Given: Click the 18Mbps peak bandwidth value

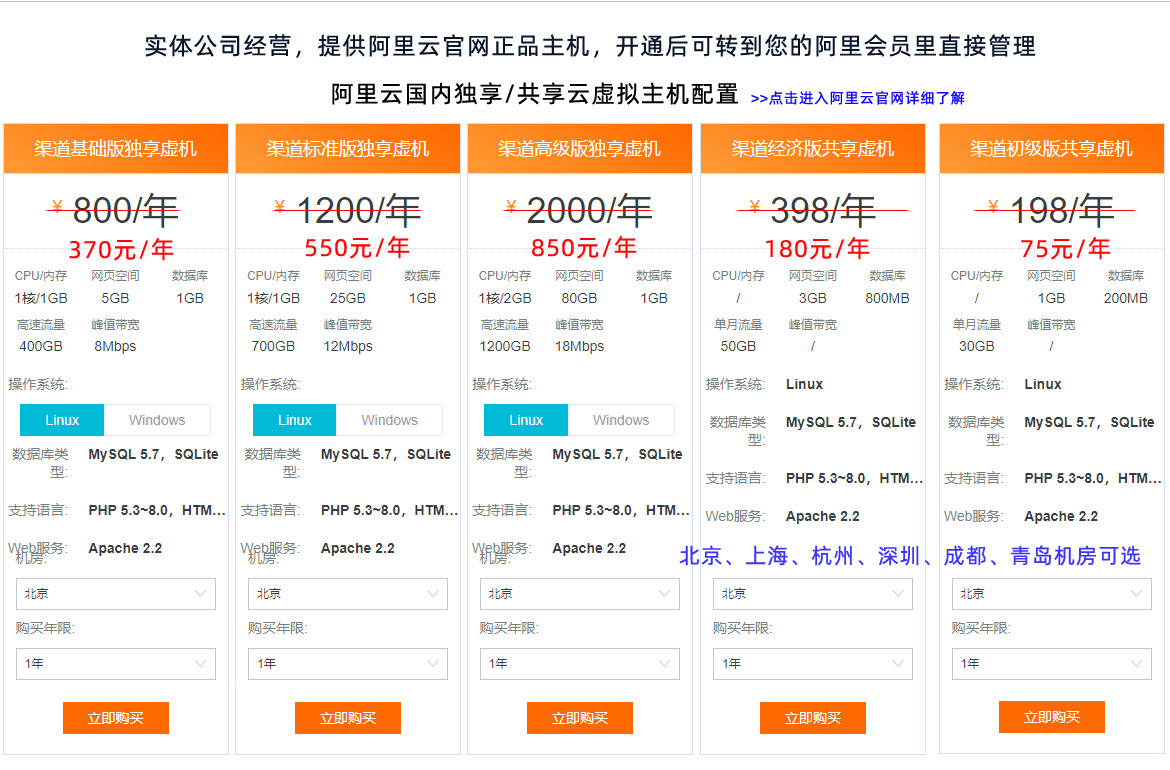Looking at the screenshot, I should click(579, 346).
